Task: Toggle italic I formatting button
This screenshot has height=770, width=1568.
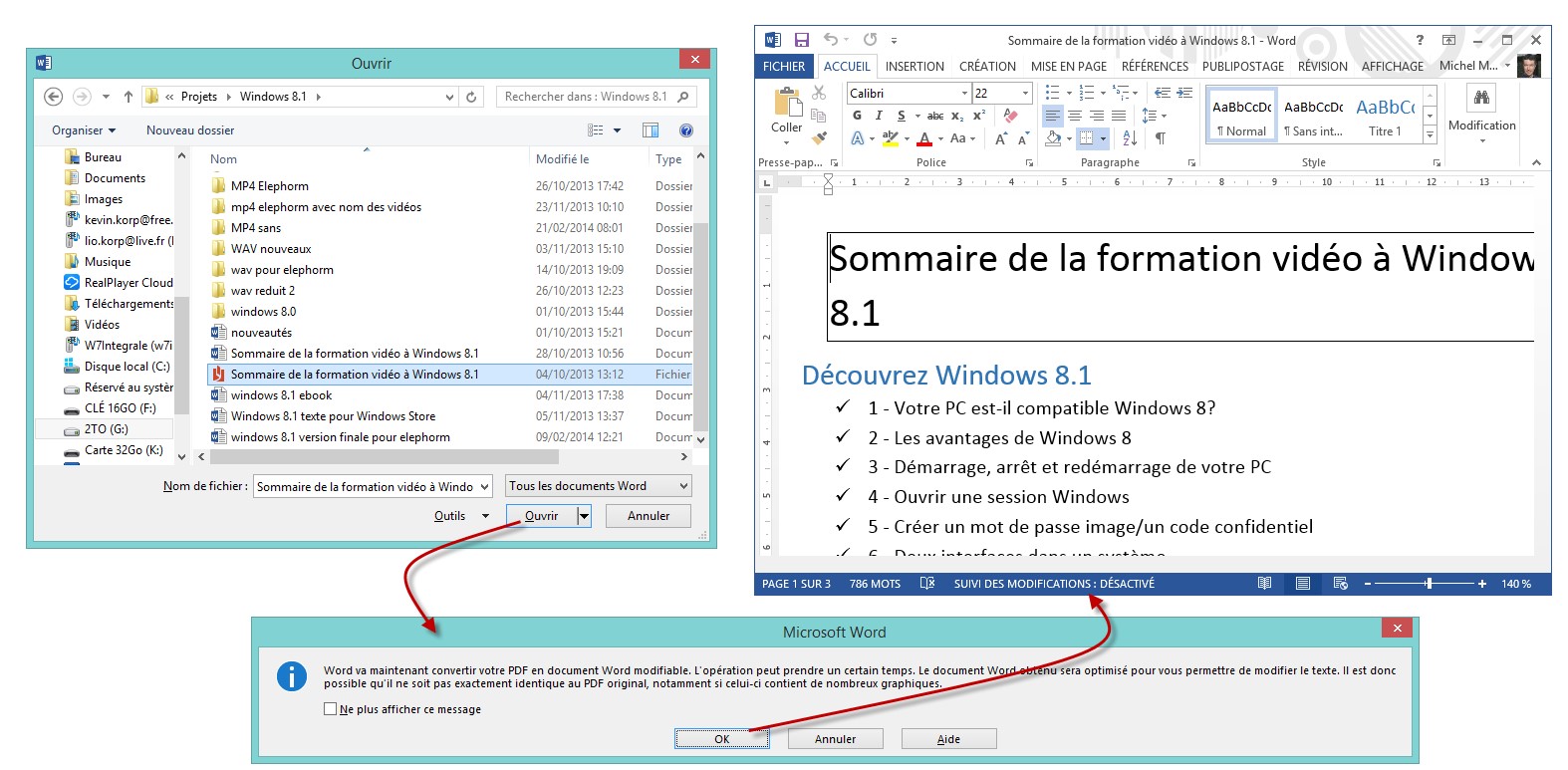Action: tap(879, 116)
